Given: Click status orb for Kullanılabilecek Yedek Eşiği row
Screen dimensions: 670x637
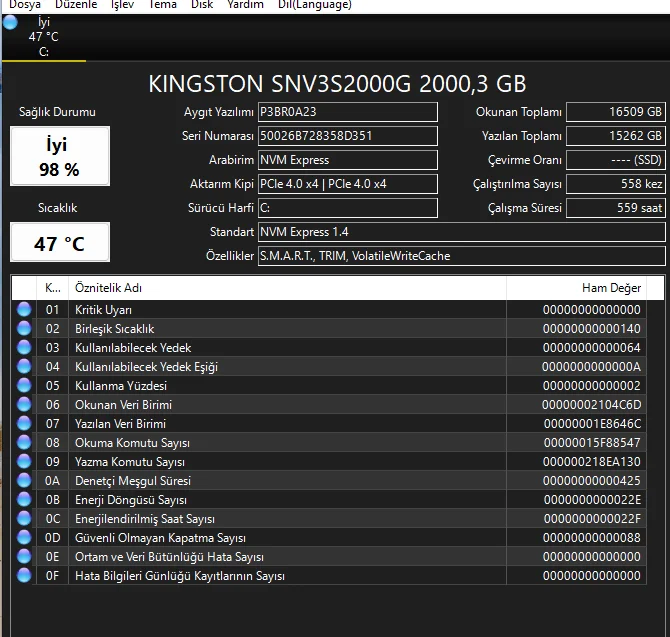Looking at the screenshot, I should click(24, 367).
